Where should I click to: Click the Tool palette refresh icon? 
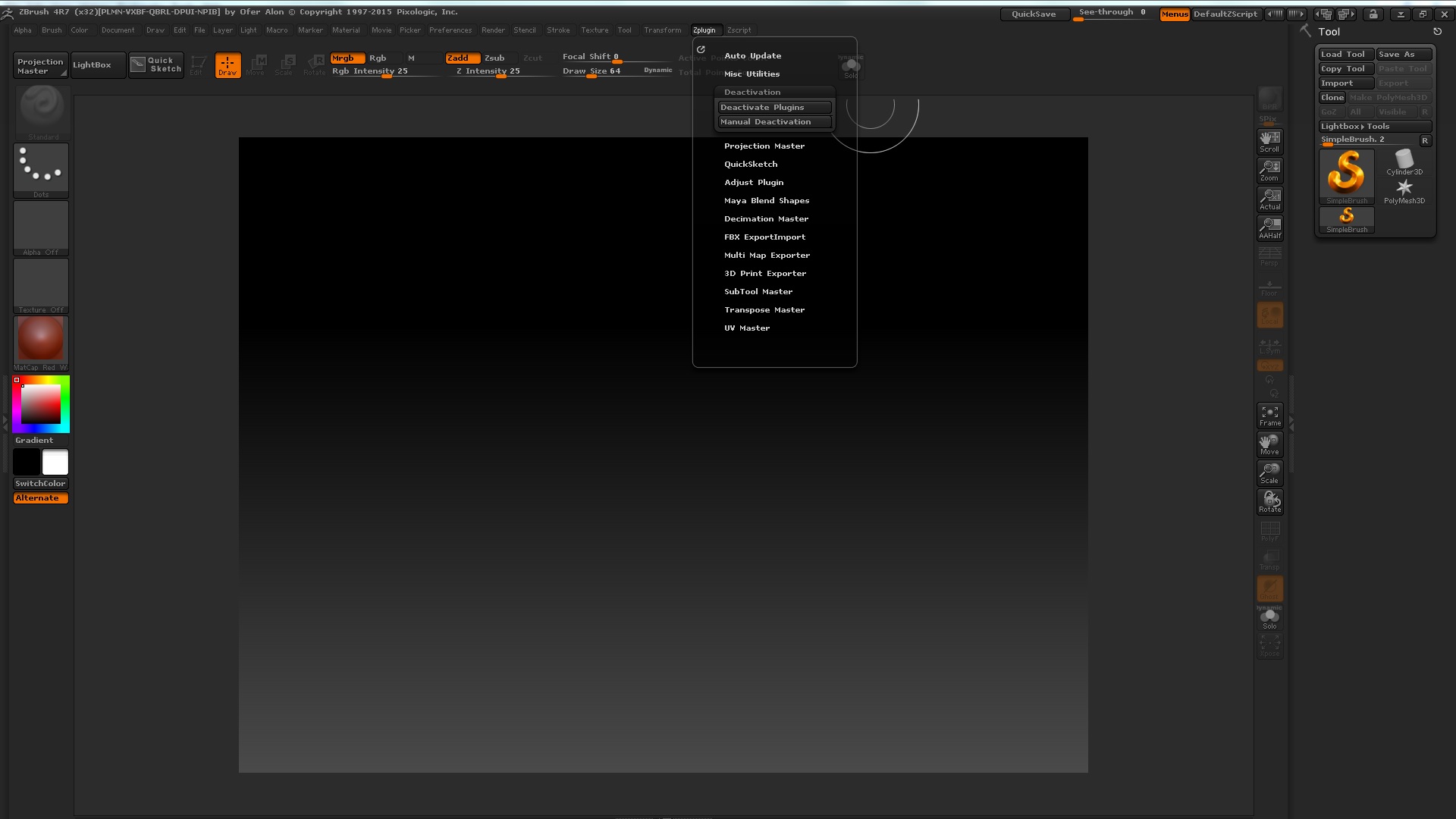(1437, 32)
